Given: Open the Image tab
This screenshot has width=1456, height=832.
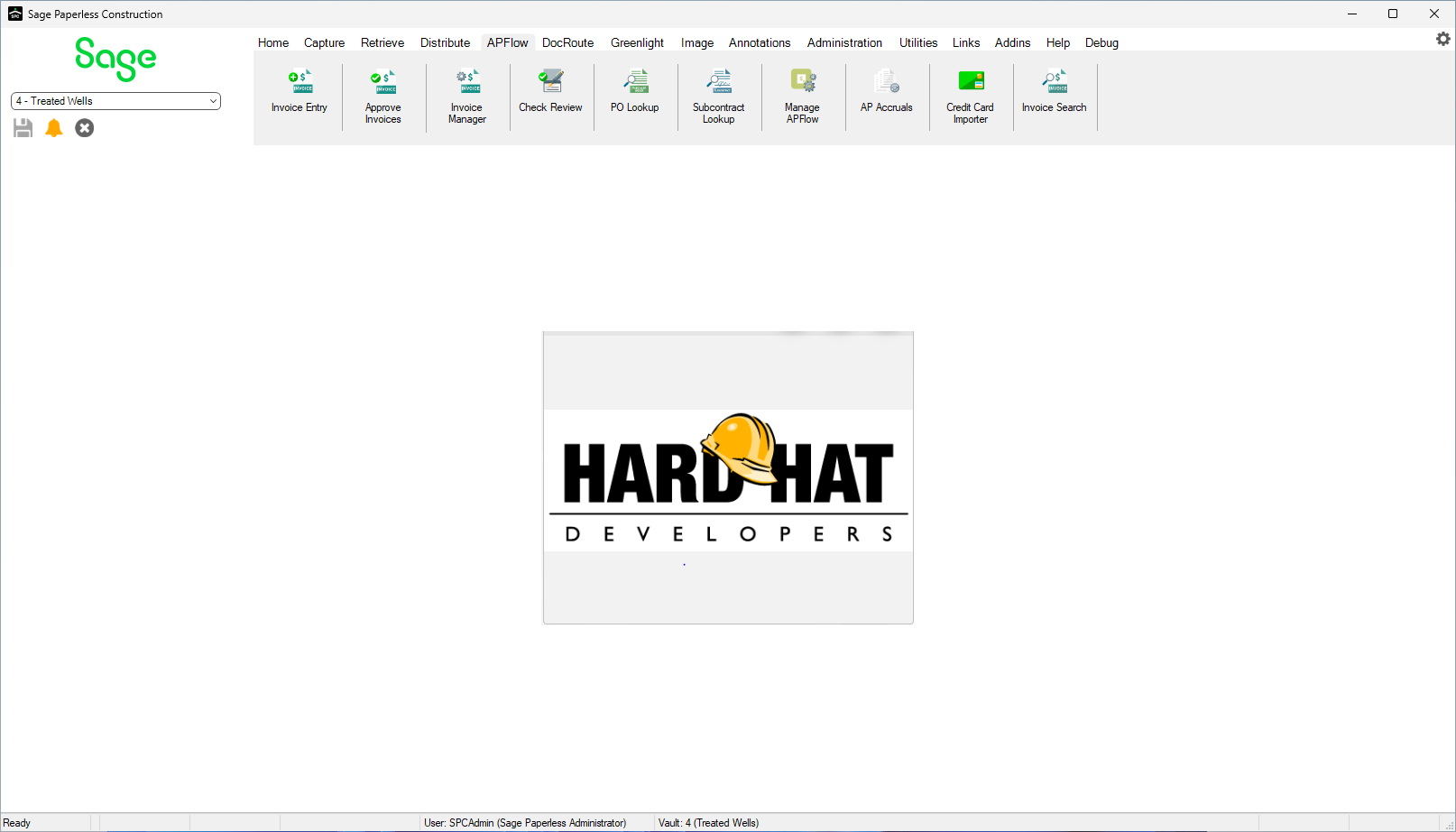Looking at the screenshot, I should (697, 42).
